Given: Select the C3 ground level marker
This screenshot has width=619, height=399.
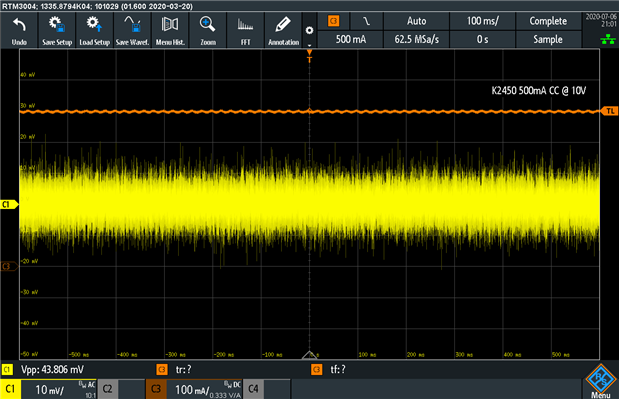Looking at the screenshot, I should point(9,266).
